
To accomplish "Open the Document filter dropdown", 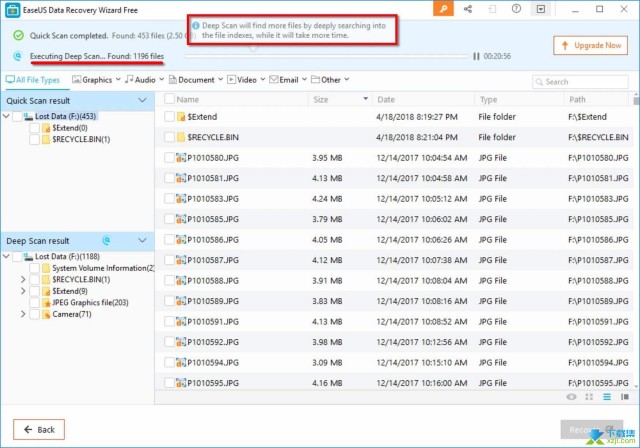I will coord(196,80).
